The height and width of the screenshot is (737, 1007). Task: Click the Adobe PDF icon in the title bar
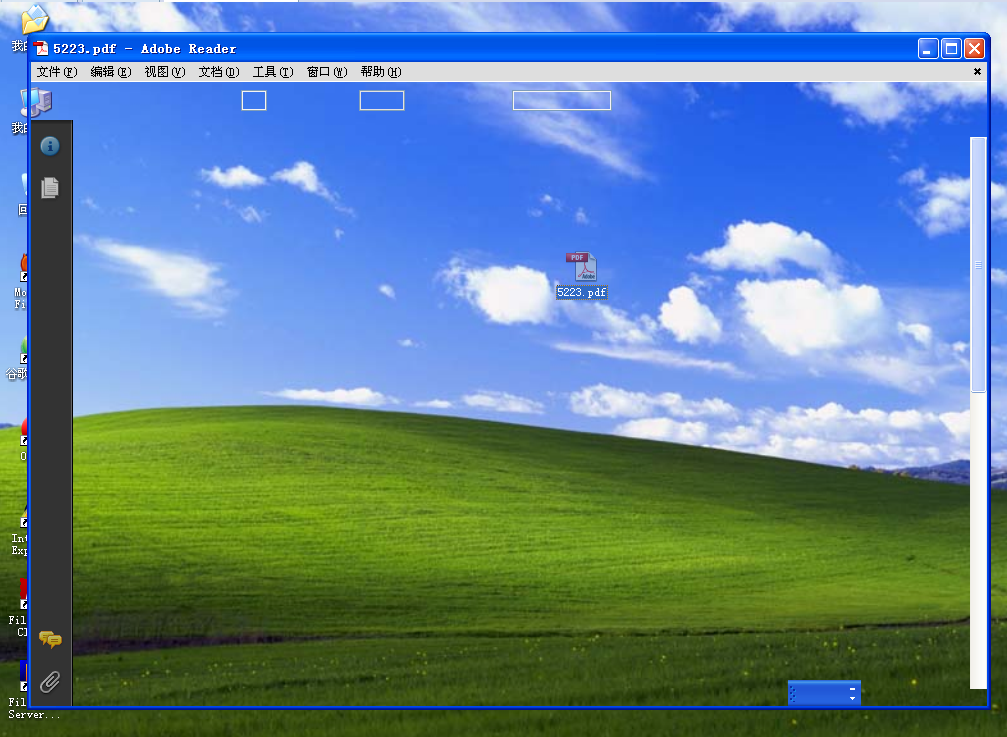click(x=42, y=49)
